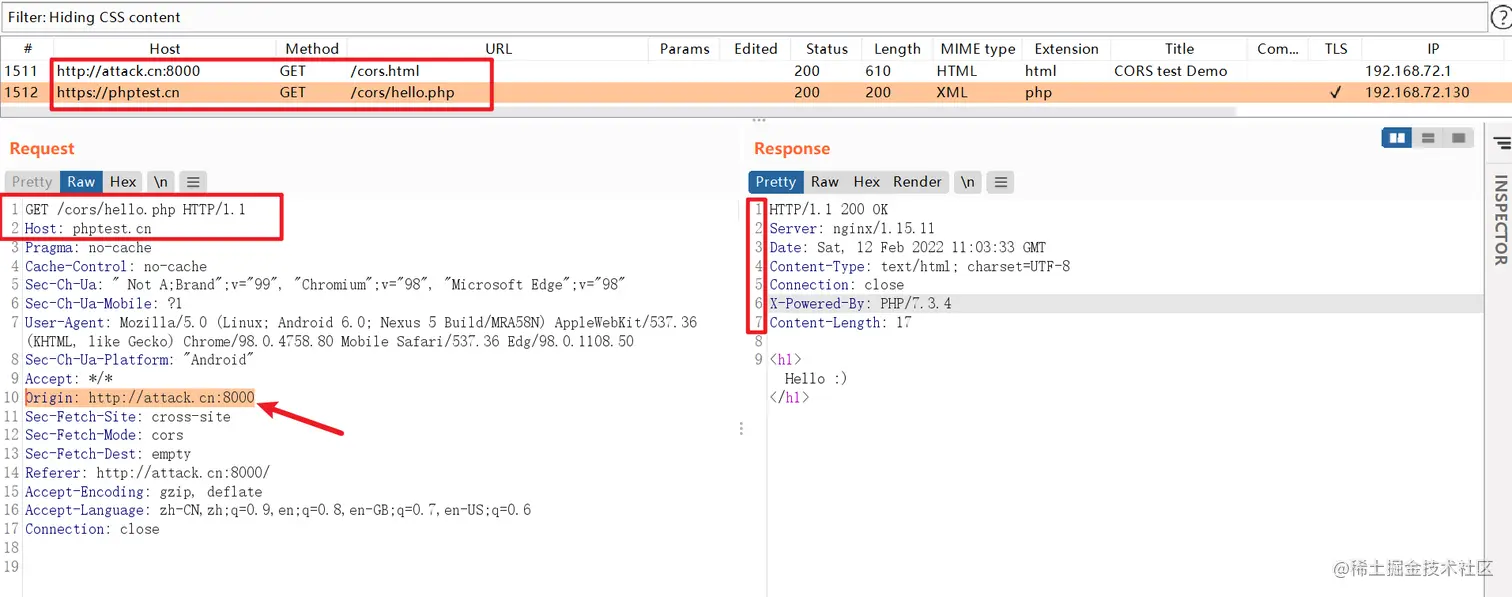Screen dimensions: 1512x597
Task: Sort history by the Host column header
Action: pyautogui.click(x=165, y=48)
